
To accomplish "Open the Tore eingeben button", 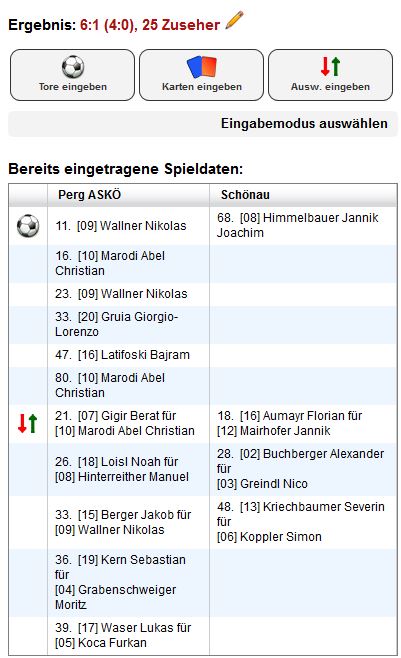I will [x=73, y=75].
